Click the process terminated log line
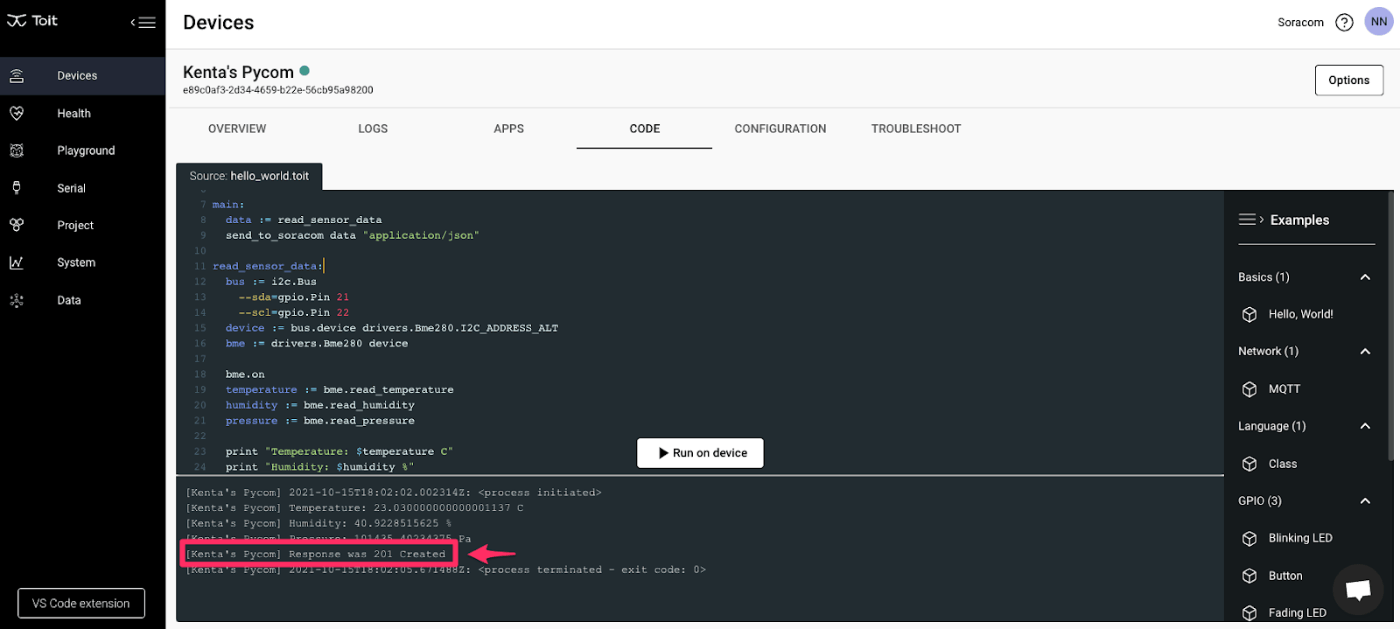Viewport: 1400px width, 629px height. pos(446,569)
